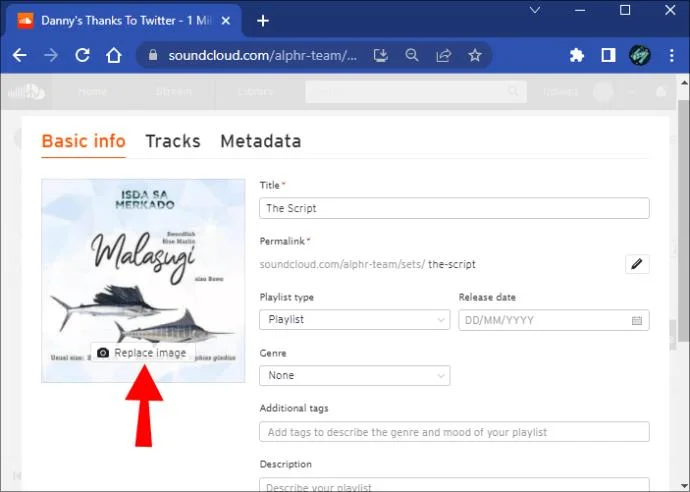Click the Description text area
This screenshot has height=492, width=690.
(454, 485)
